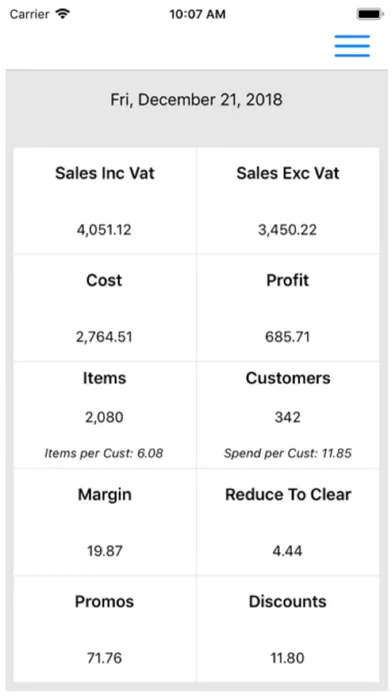The width and height of the screenshot is (392, 696).
Task: Click Spend per Cust: 11.85 text
Action: click(288, 453)
